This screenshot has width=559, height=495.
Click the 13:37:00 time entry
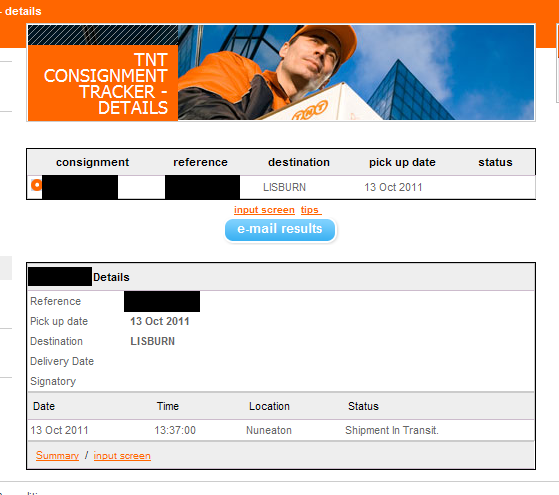point(175,430)
